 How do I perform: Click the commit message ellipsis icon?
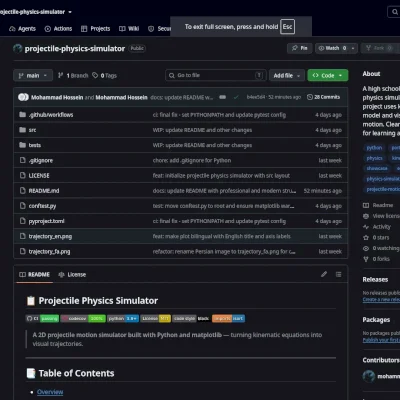point(222,97)
